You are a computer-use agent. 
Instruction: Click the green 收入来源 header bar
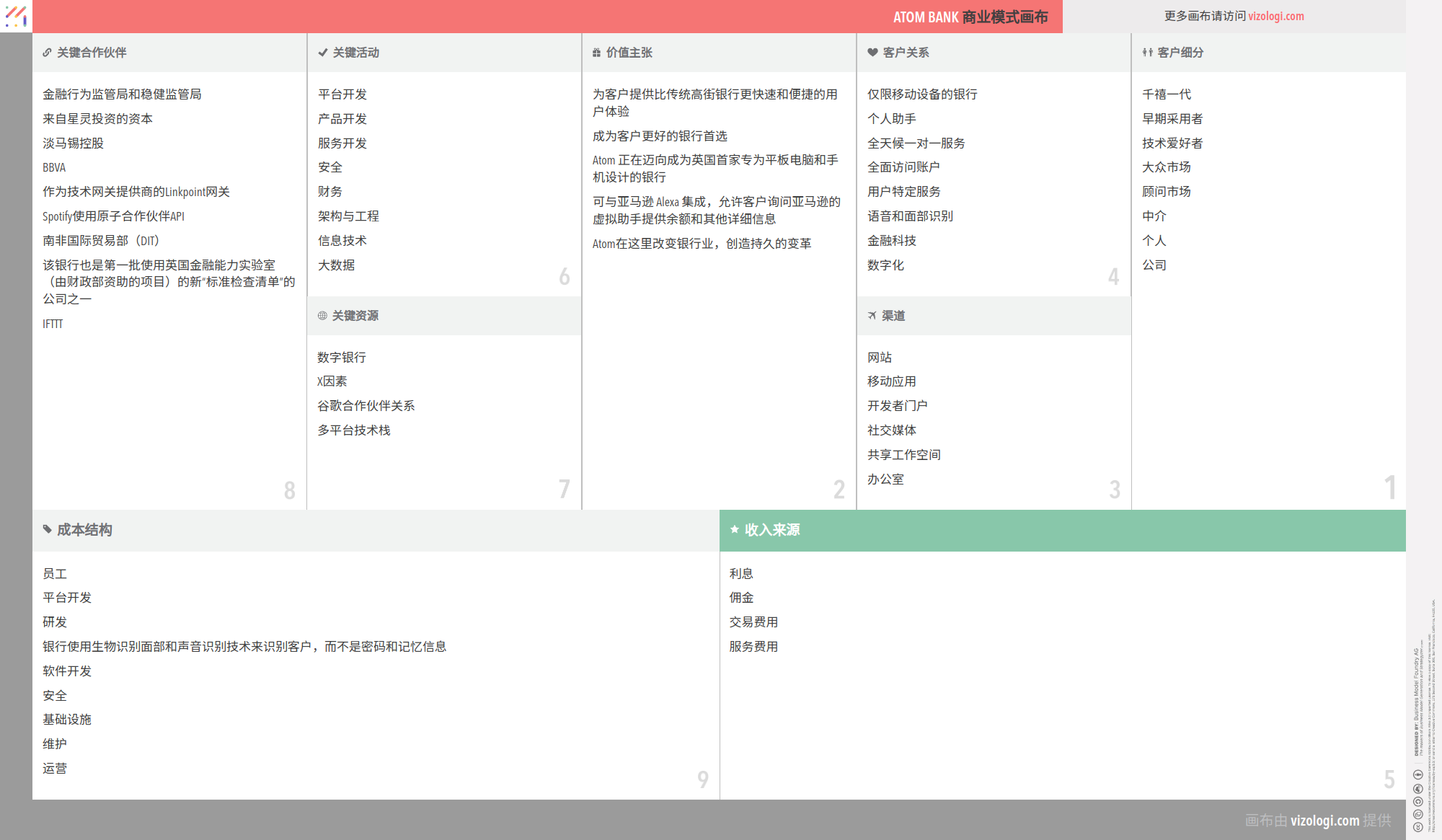(x=1062, y=531)
